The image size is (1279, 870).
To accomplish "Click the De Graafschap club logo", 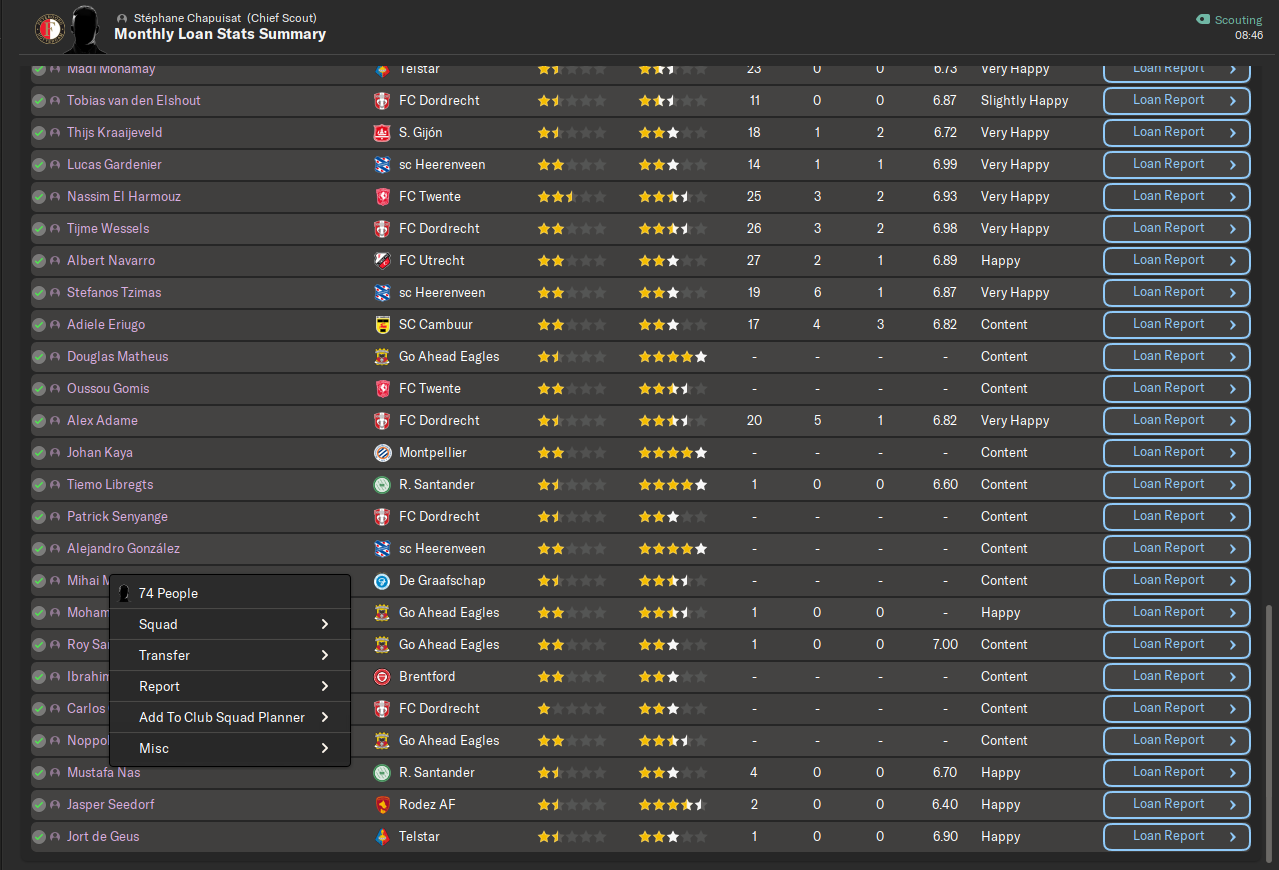I will (x=381, y=581).
